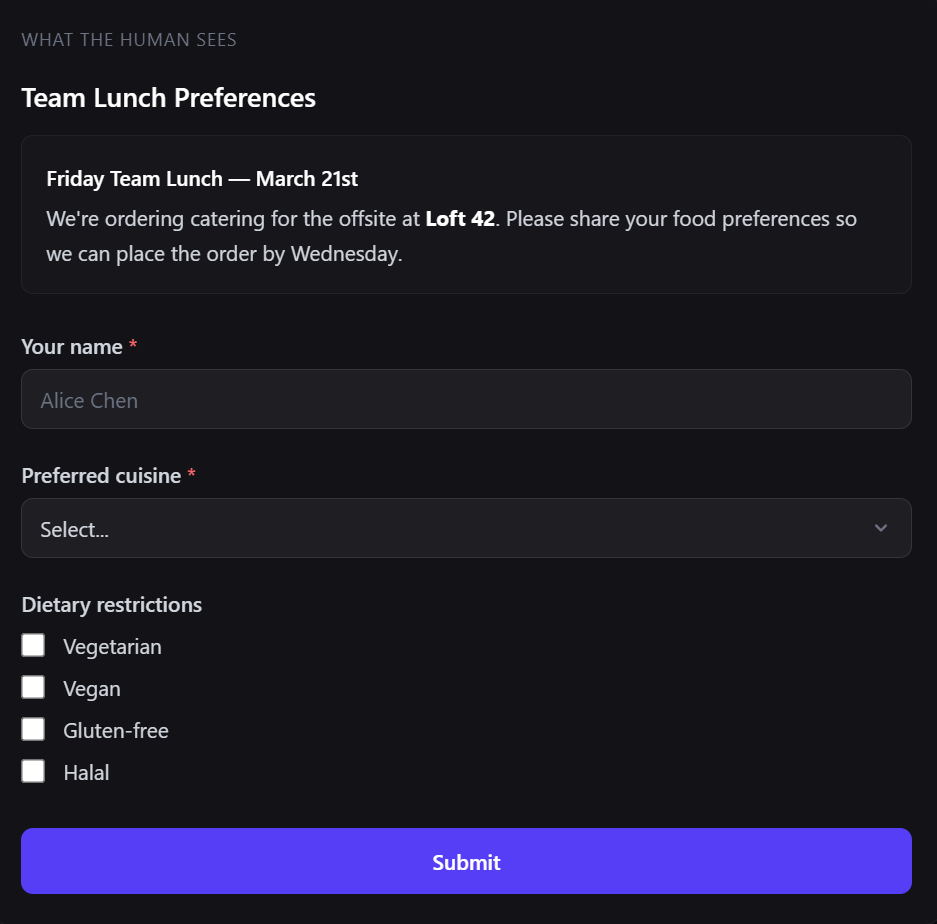Viewport: 937px width, 924px height.
Task: Click the Vegetarian label text
Action: point(112,646)
